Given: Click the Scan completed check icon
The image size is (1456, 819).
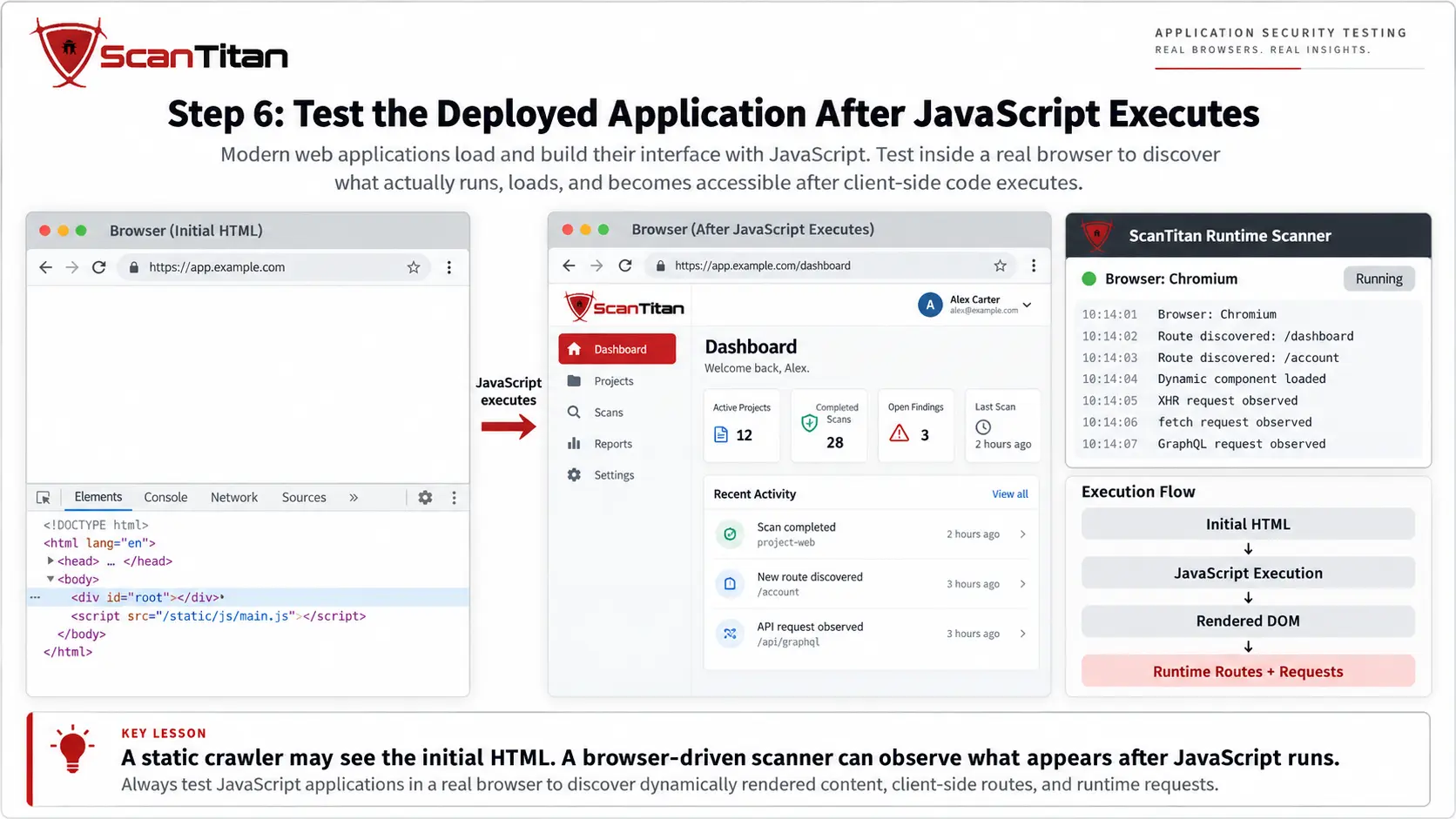Looking at the screenshot, I should point(730,534).
